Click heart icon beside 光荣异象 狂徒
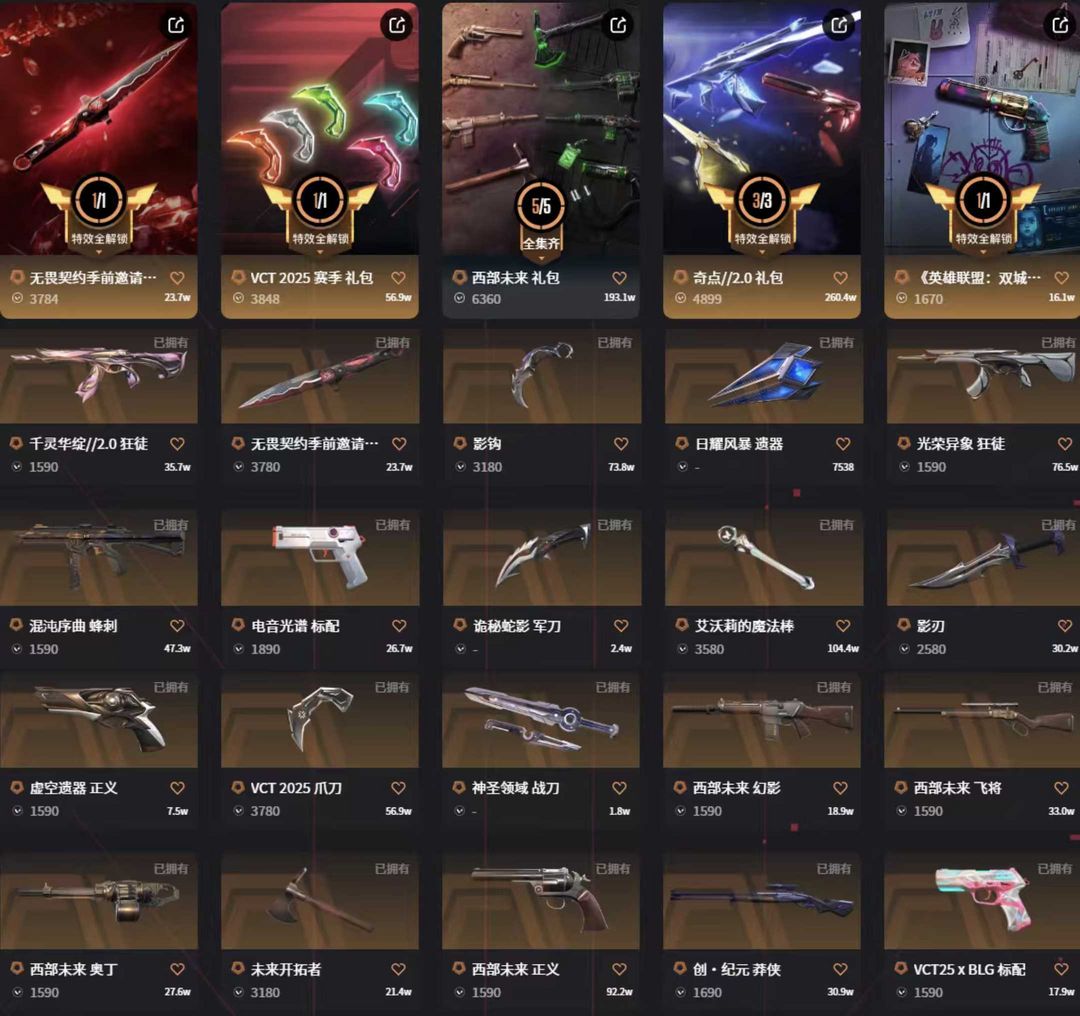Image resolution: width=1080 pixels, height=1016 pixels. (1064, 444)
